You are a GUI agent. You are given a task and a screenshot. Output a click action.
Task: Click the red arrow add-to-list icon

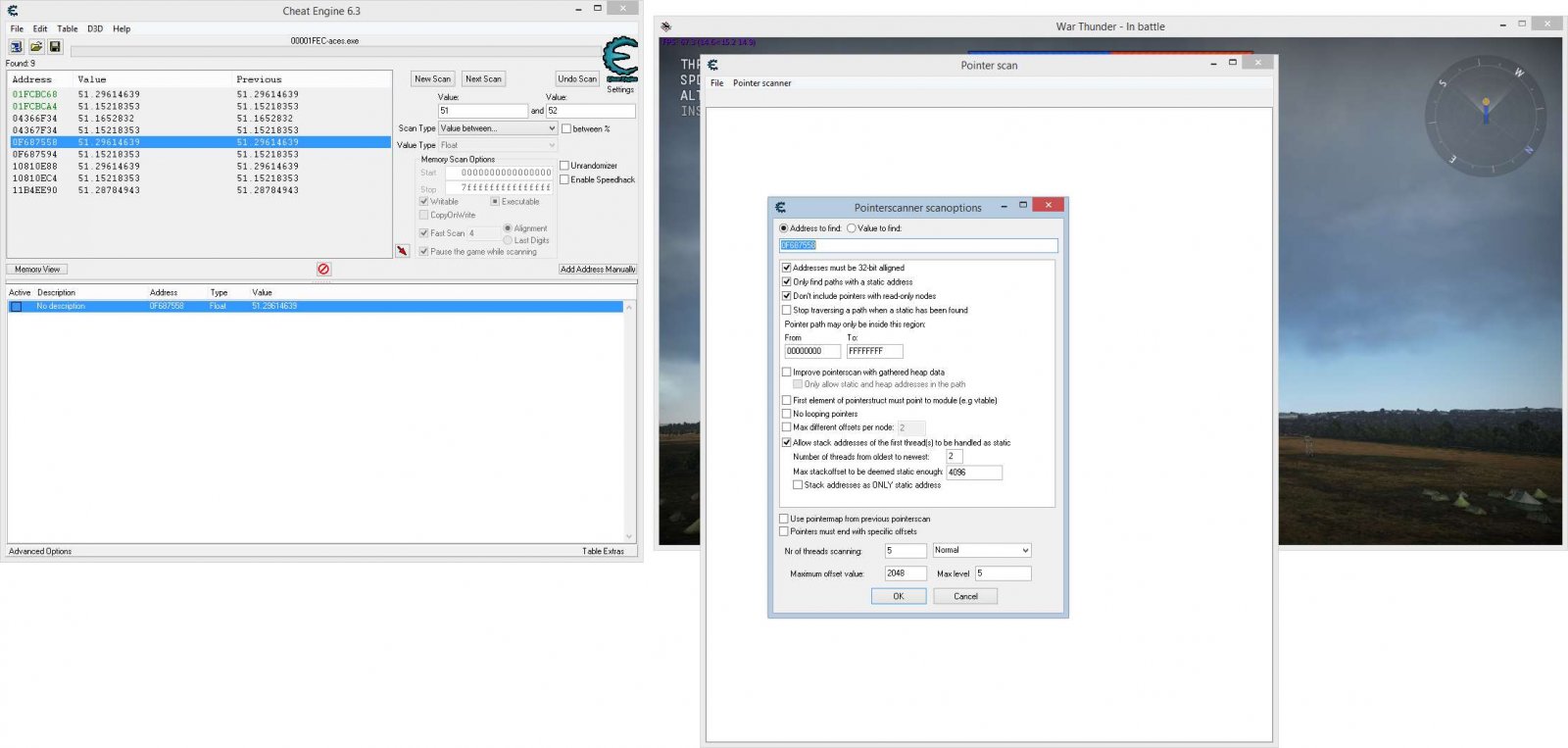pos(402,251)
